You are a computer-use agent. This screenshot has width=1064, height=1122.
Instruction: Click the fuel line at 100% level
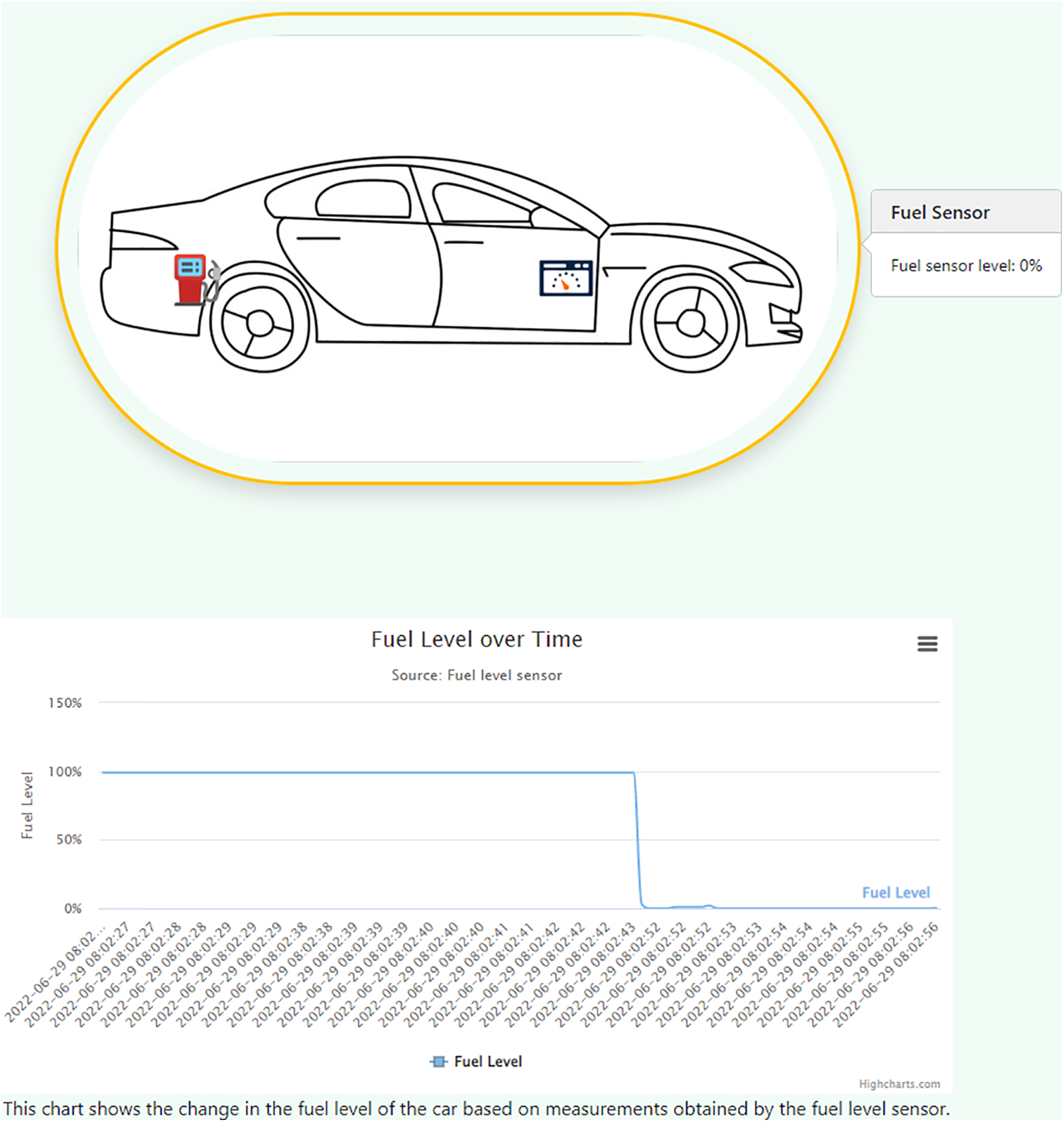coord(365,773)
